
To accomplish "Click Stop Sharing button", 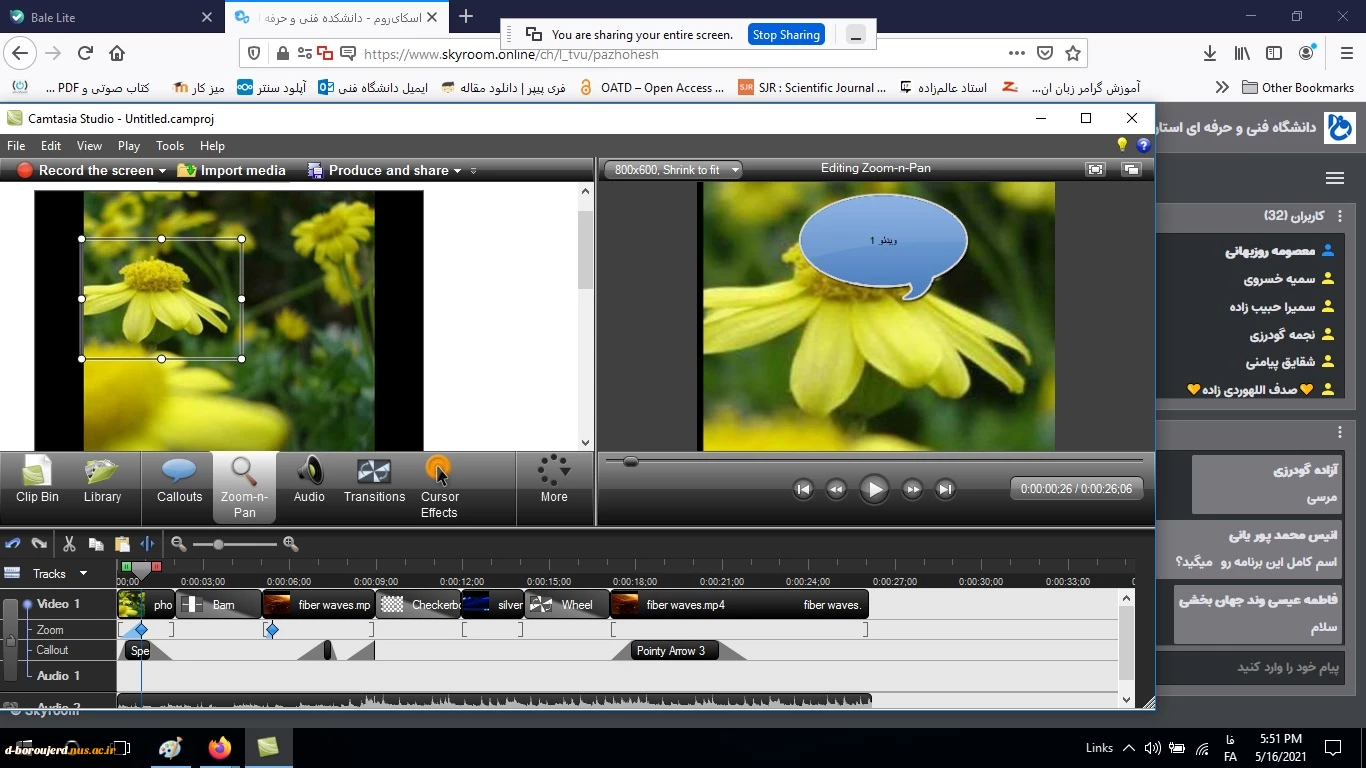I will [786, 35].
